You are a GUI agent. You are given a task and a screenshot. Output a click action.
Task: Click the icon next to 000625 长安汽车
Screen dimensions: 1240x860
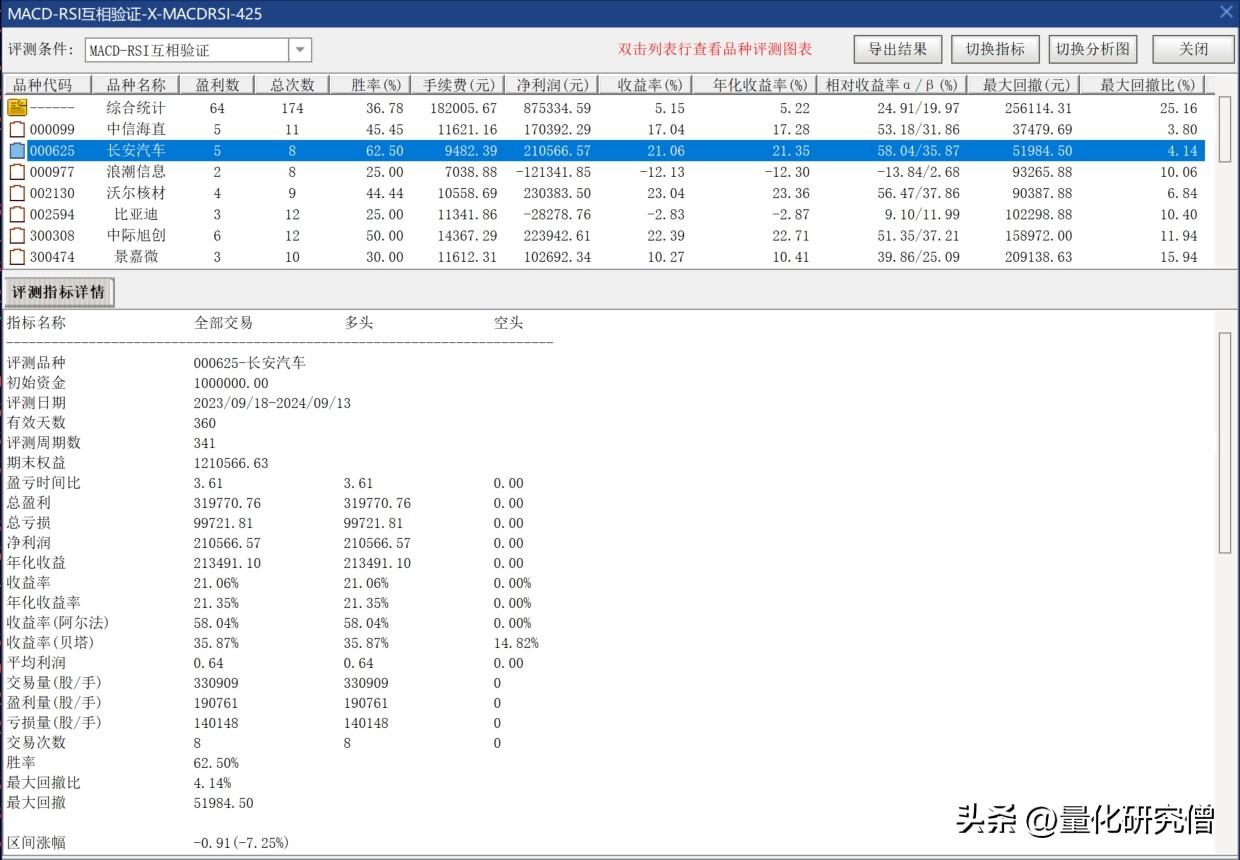coord(17,151)
